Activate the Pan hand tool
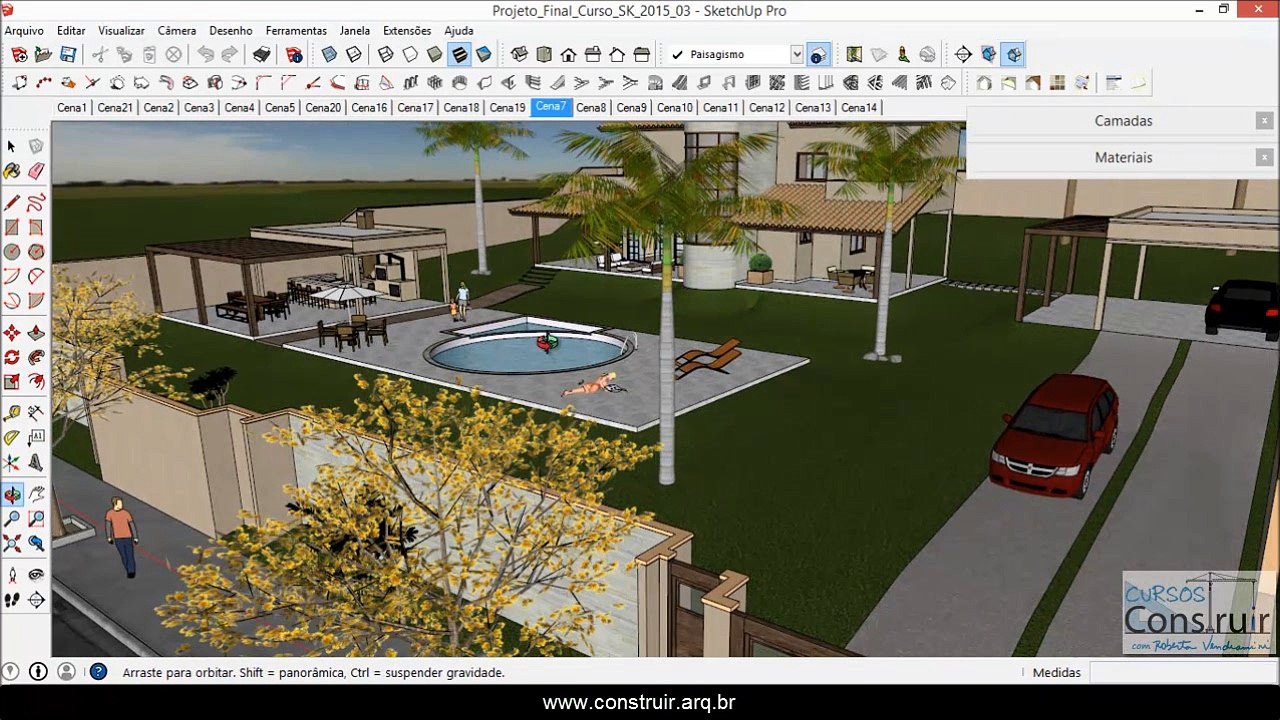The width and height of the screenshot is (1280, 720). 36,494
